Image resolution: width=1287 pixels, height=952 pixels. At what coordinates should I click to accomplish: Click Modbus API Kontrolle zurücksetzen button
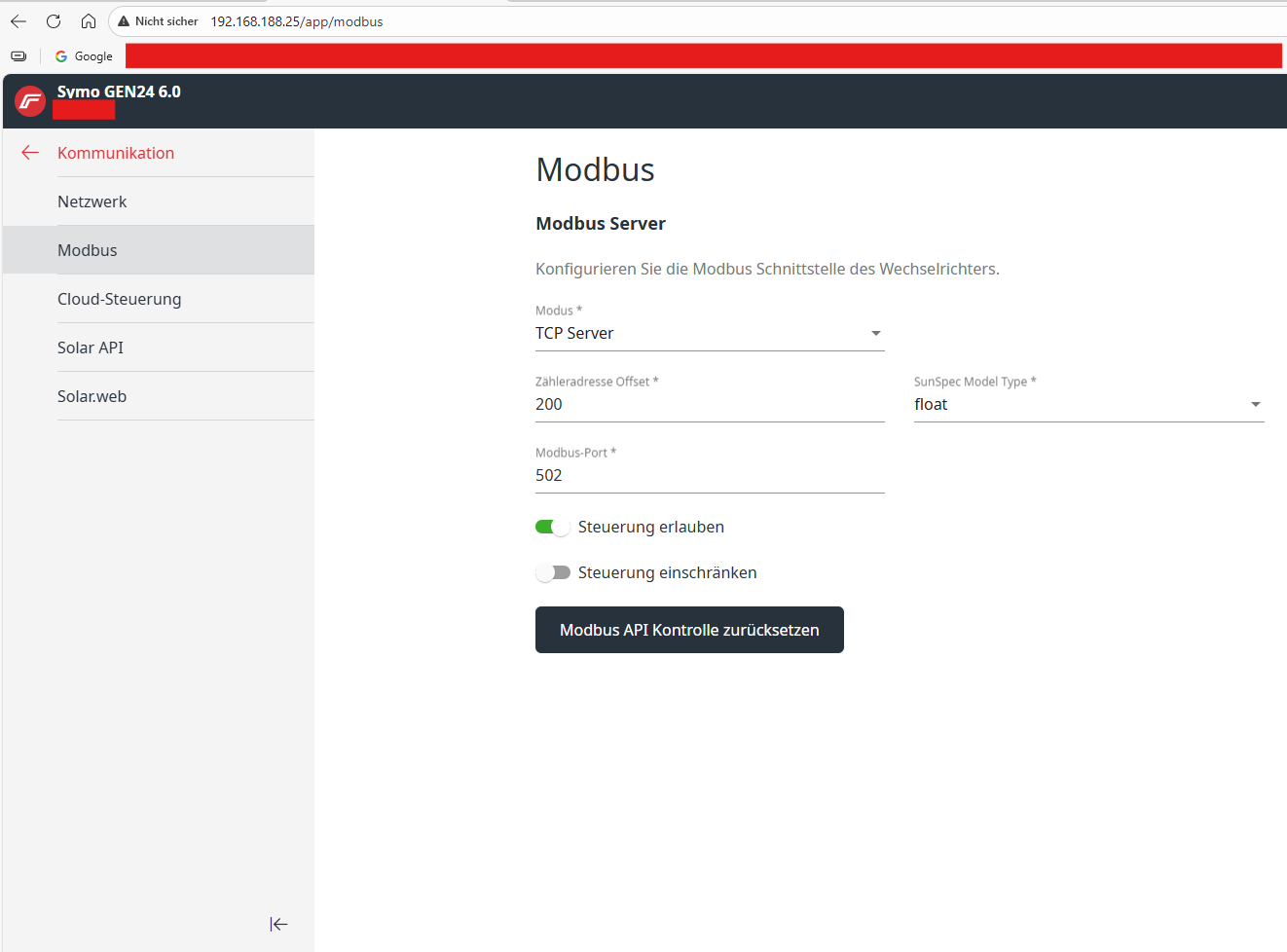click(x=689, y=630)
